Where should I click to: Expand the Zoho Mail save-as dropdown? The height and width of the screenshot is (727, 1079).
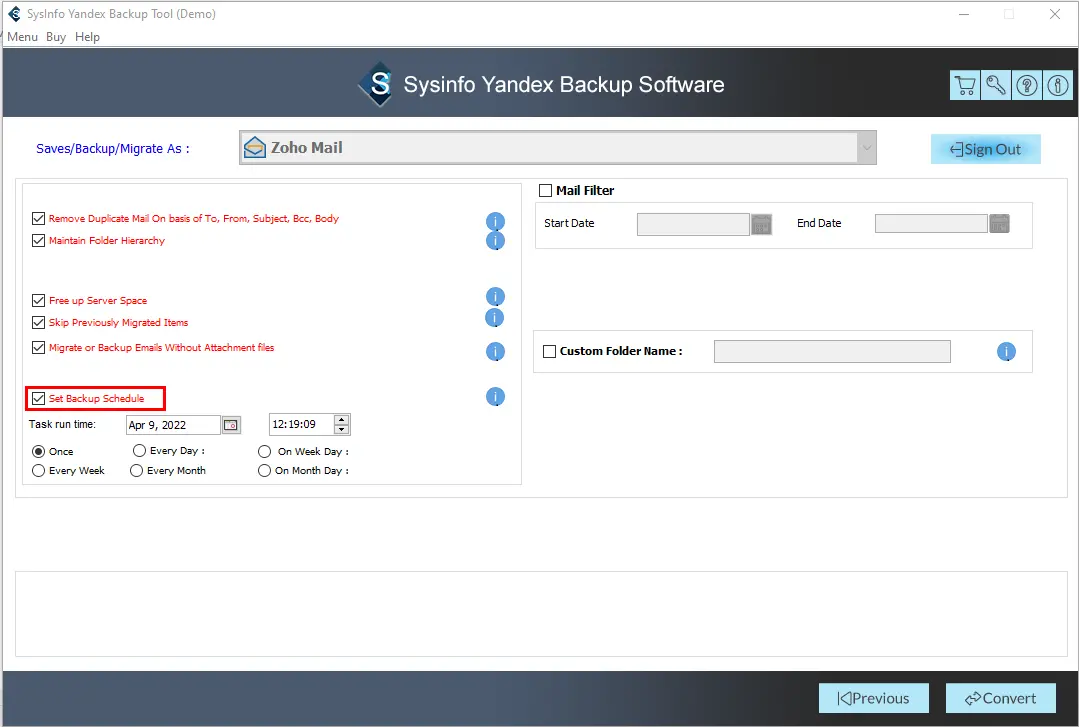coord(865,148)
